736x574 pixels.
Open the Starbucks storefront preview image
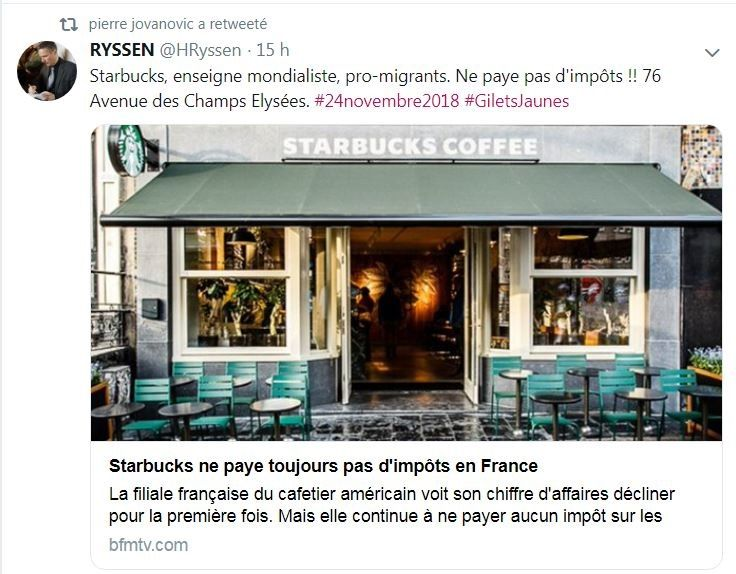coord(406,283)
